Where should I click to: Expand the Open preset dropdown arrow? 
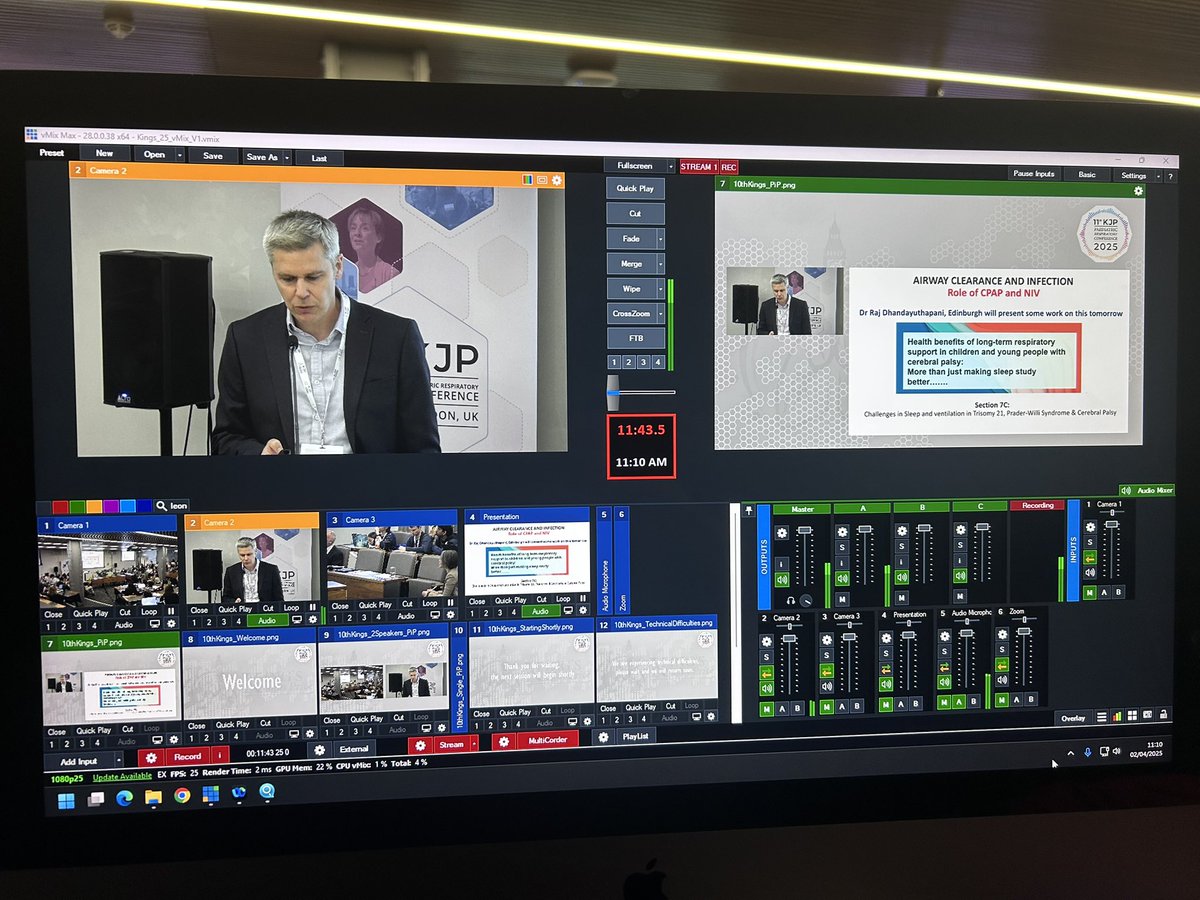180,156
